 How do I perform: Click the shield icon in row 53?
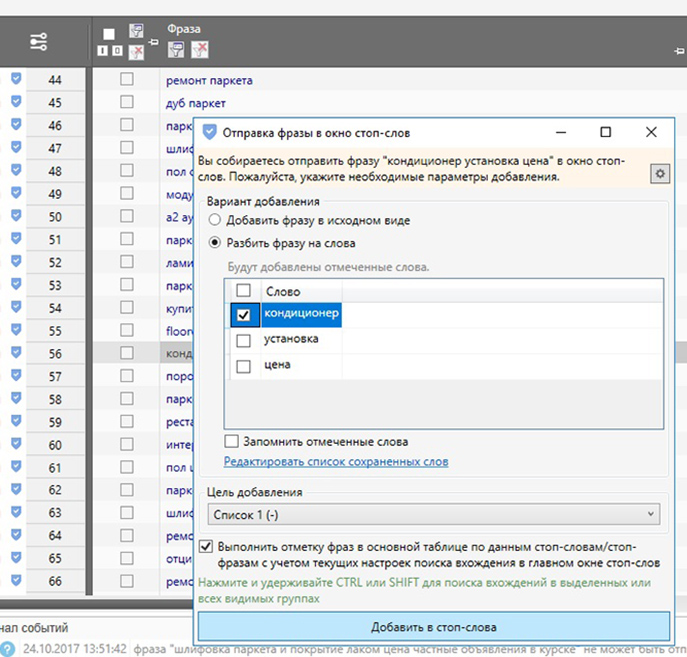16,284
